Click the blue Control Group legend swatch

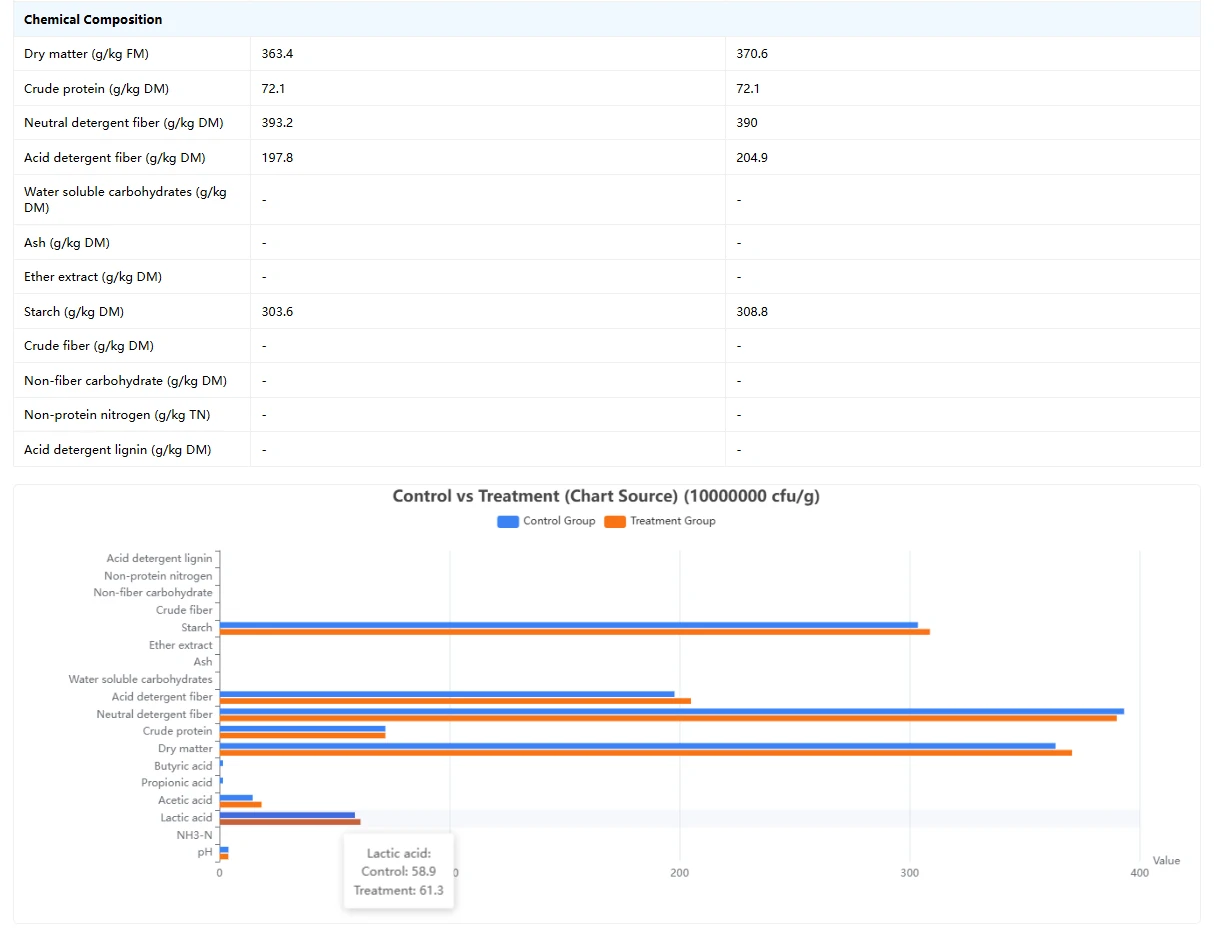click(x=508, y=521)
